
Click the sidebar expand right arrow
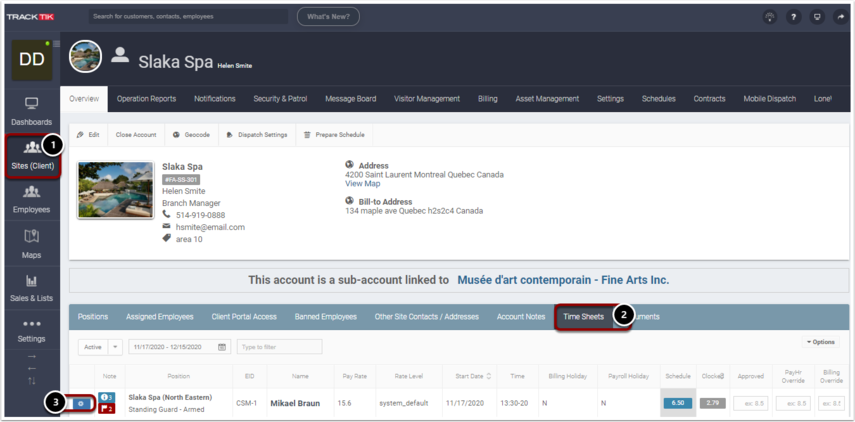pos(32,357)
